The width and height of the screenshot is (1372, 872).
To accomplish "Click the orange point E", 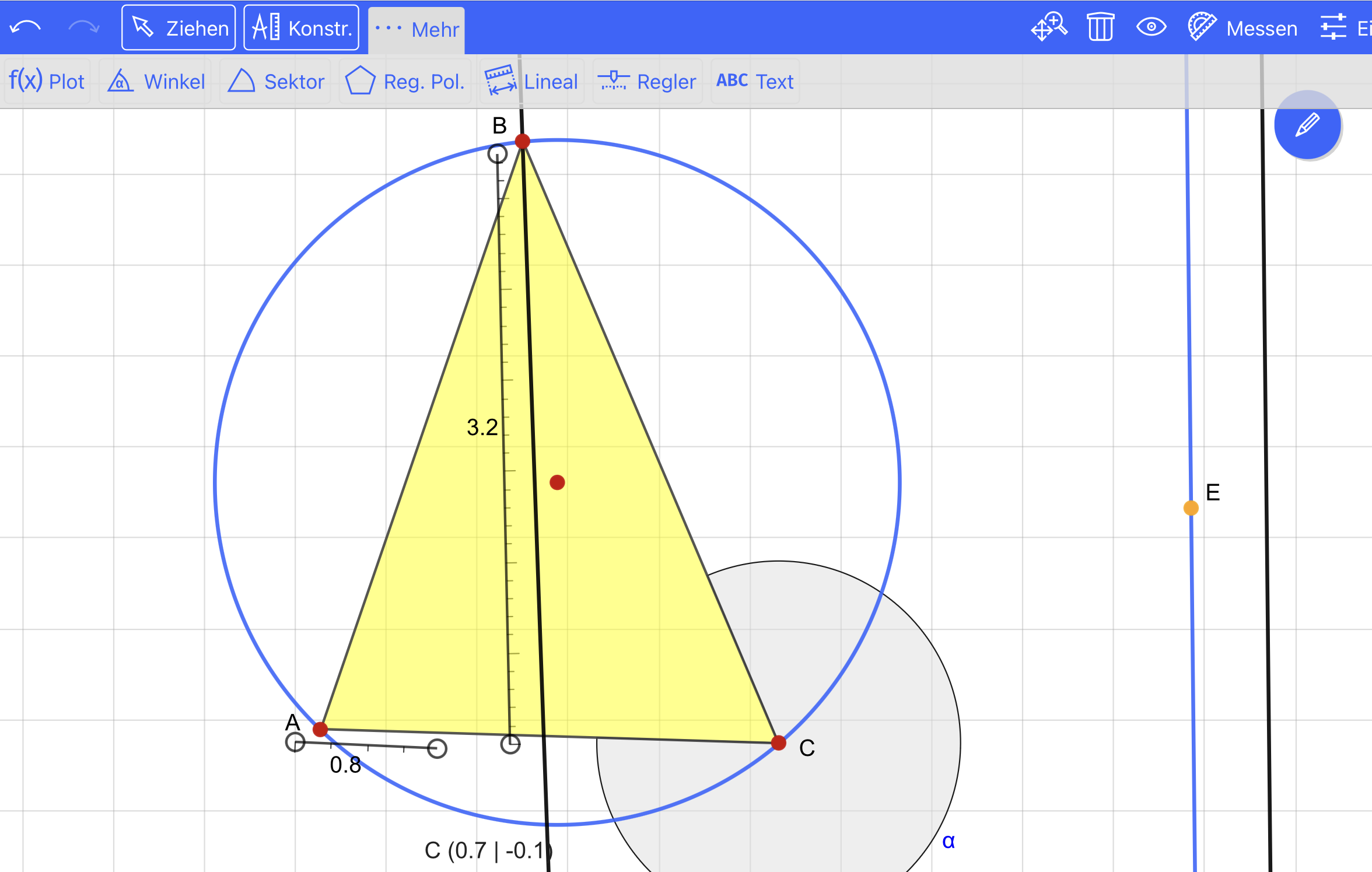I will (x=1191, y=508).
